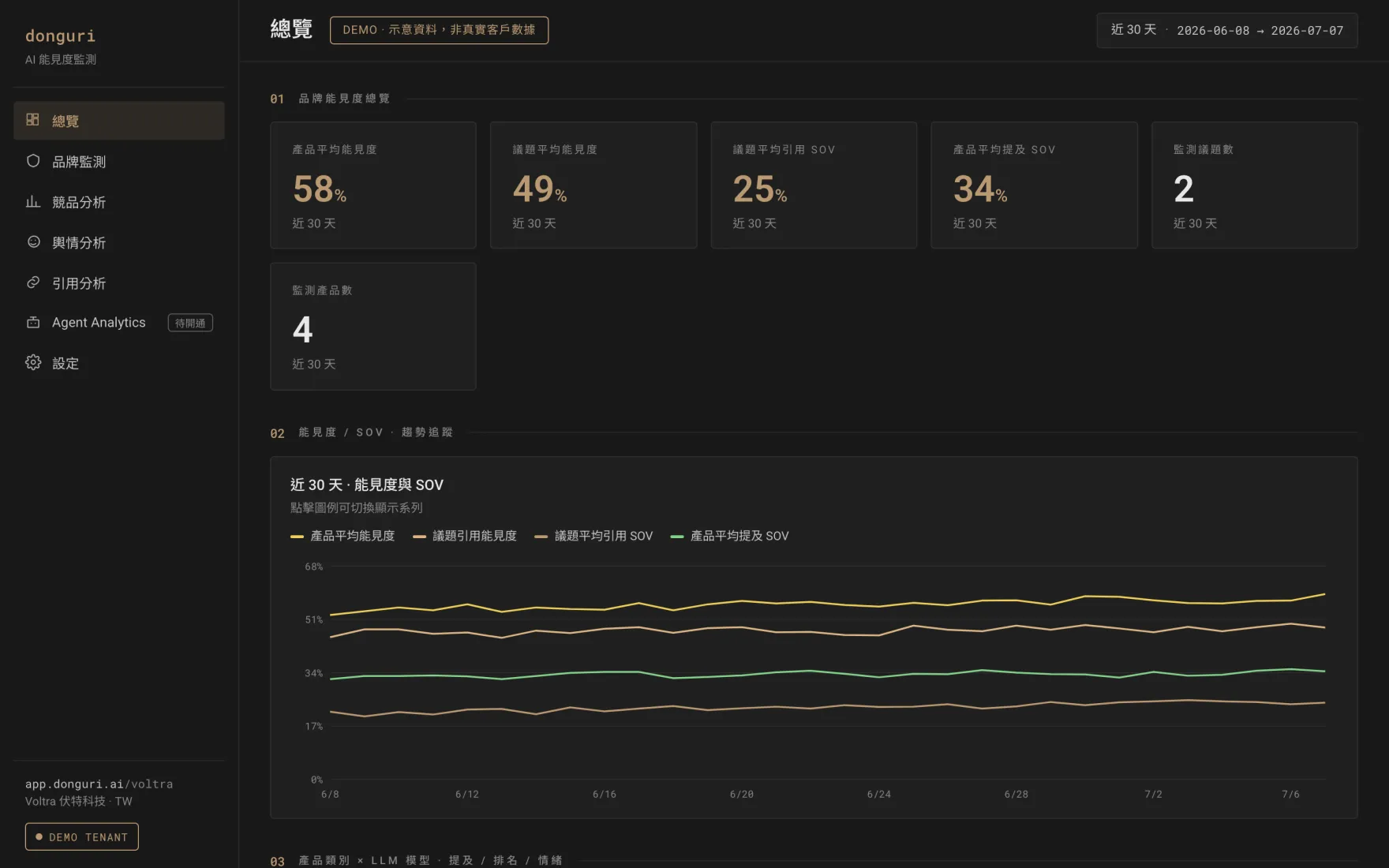Go to 引用分析 page in the sidebar
1389x868 pixels.
coord(119,282)
